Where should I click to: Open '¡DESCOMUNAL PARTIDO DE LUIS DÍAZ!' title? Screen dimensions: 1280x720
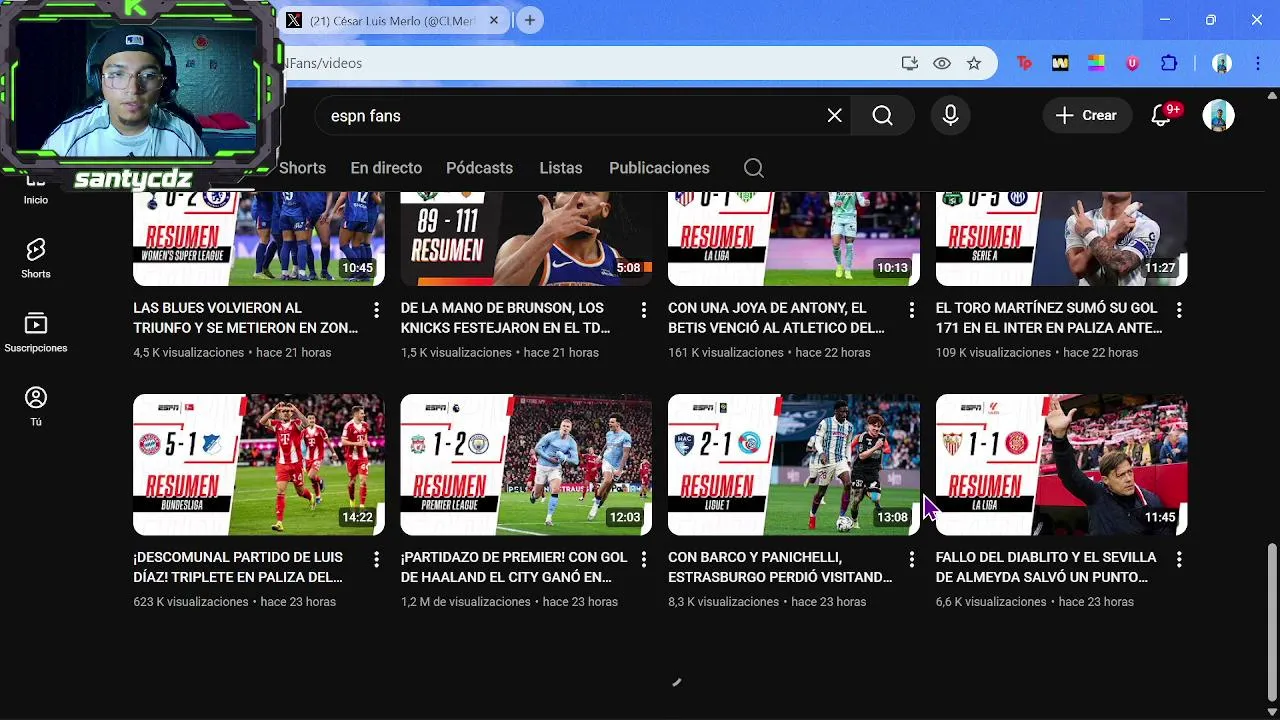(238, 567)
